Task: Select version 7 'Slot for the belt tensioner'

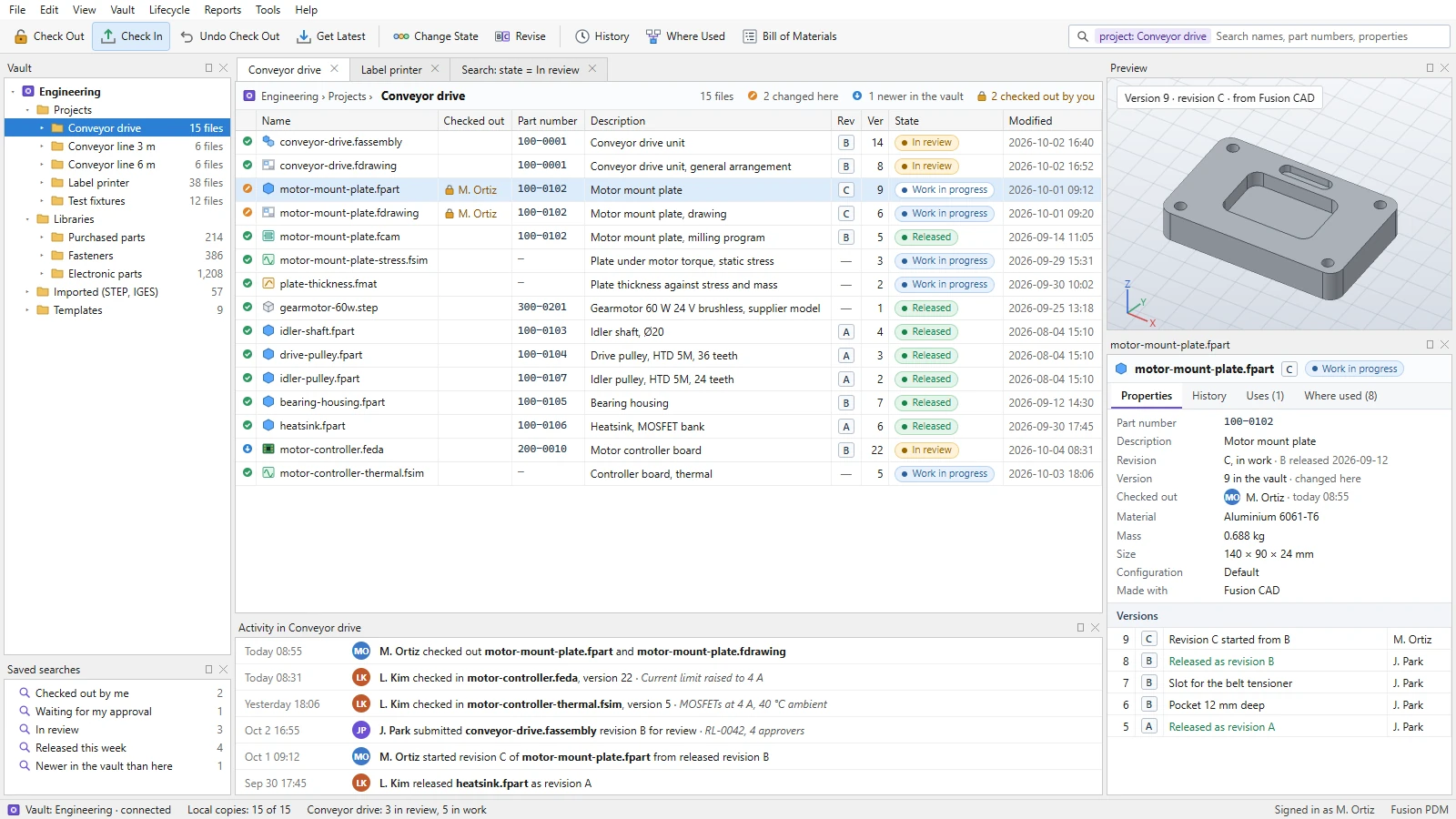Action: (1279, 683)
